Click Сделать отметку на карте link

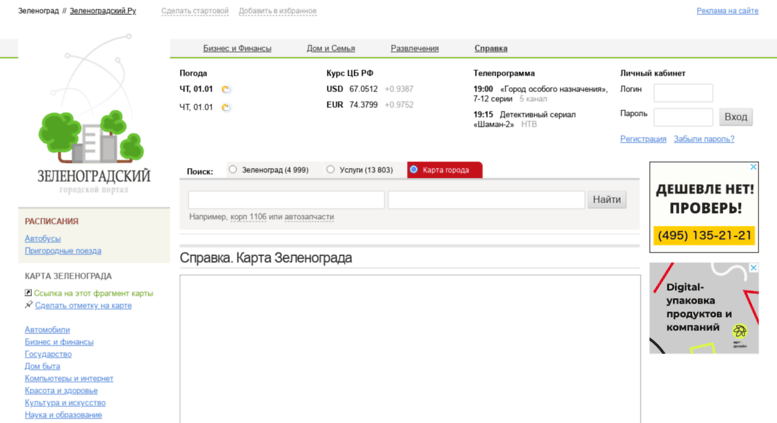(x=83, y=306)
